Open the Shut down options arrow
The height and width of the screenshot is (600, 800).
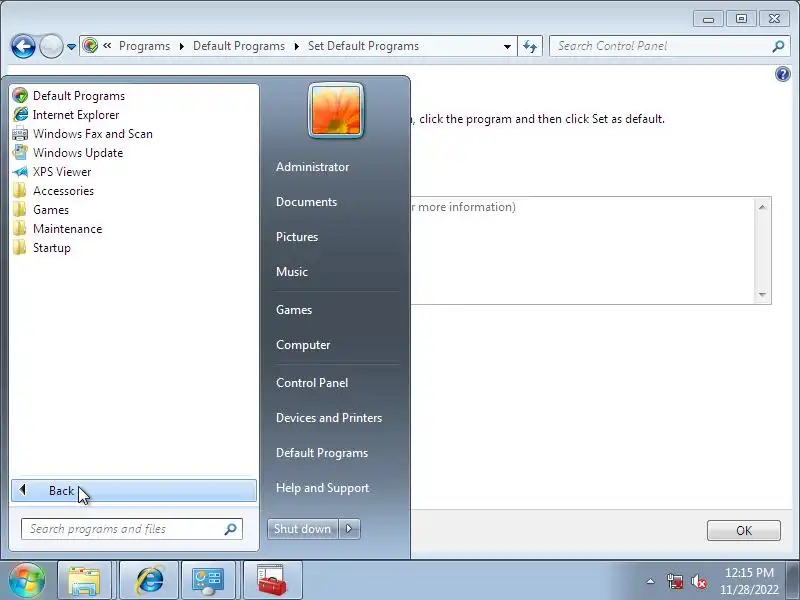pyautogui.click(x=349, y=529)
